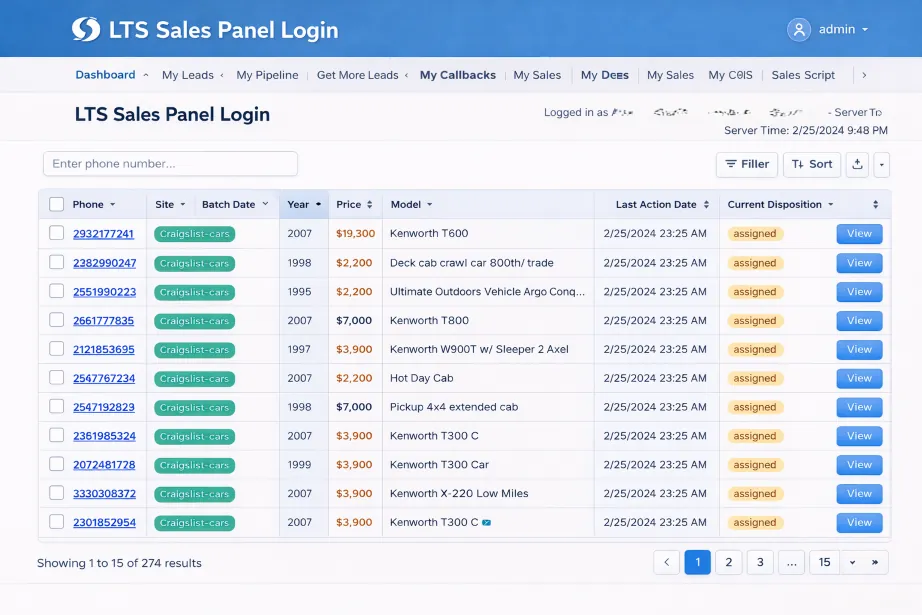Open the Sales Script tab
This screenshot has height=615, width=922.
[803, 75]
